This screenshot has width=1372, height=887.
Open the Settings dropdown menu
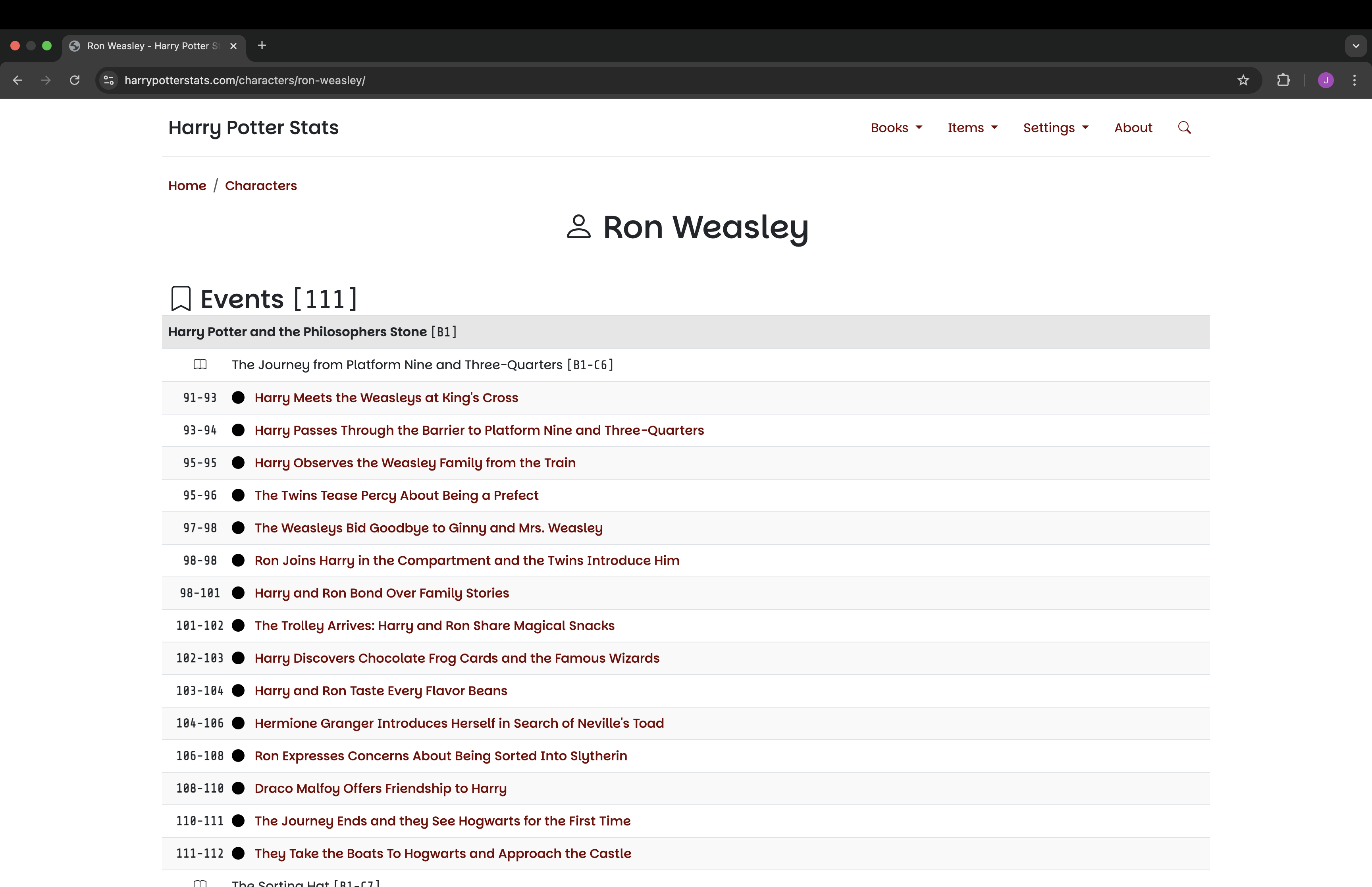click(1055, 128)
